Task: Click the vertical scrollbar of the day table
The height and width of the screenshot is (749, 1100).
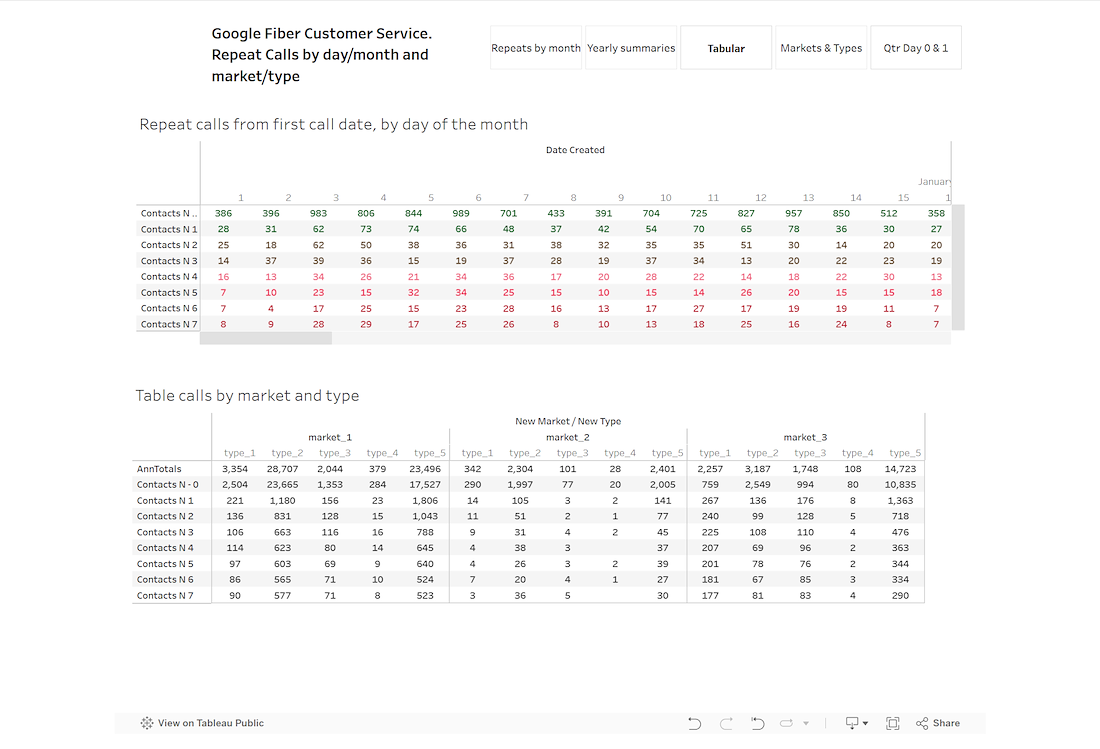Action: [x=958, y=267]
